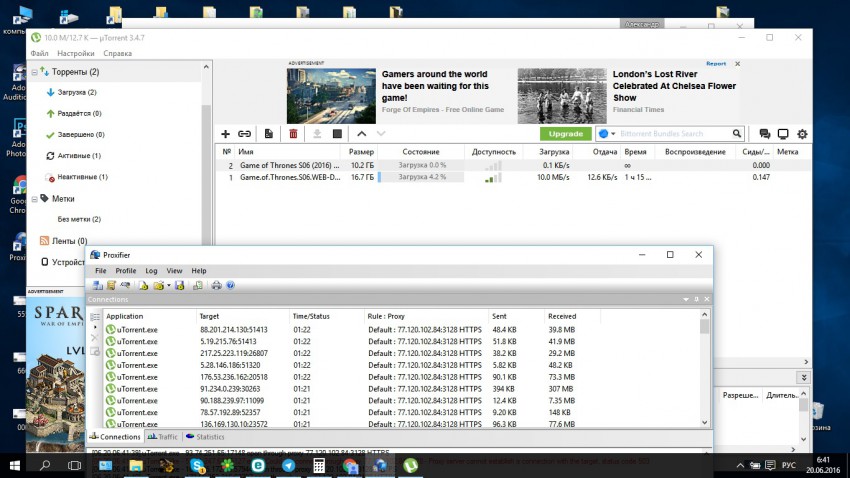Click the Add Torrent plus icon
The width and height of the screenshot is (850, 478).
[225, 134]
